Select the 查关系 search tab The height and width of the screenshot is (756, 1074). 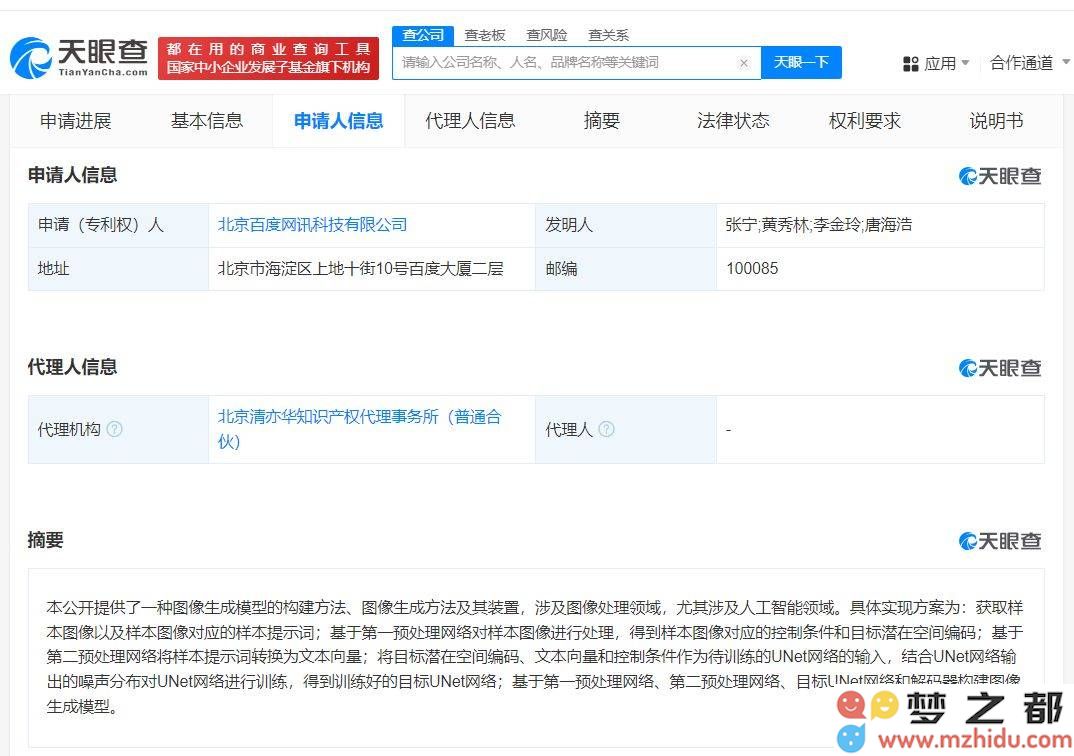pos(608,35)
